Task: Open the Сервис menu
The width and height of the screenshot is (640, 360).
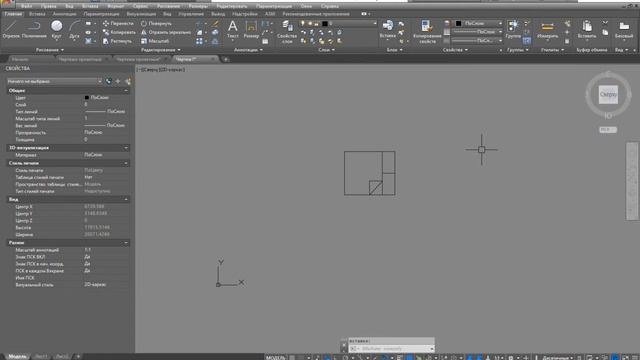Action: click(x=140, y=6)
